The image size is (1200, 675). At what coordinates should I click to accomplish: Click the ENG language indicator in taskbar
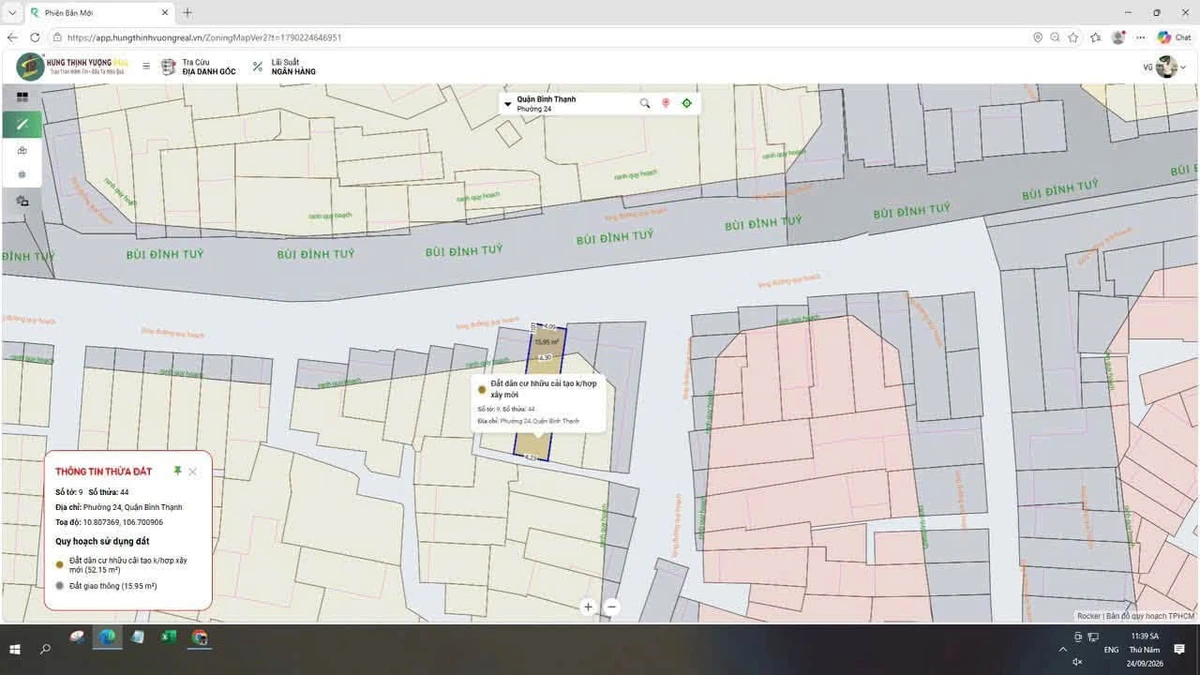(1111, 649)
